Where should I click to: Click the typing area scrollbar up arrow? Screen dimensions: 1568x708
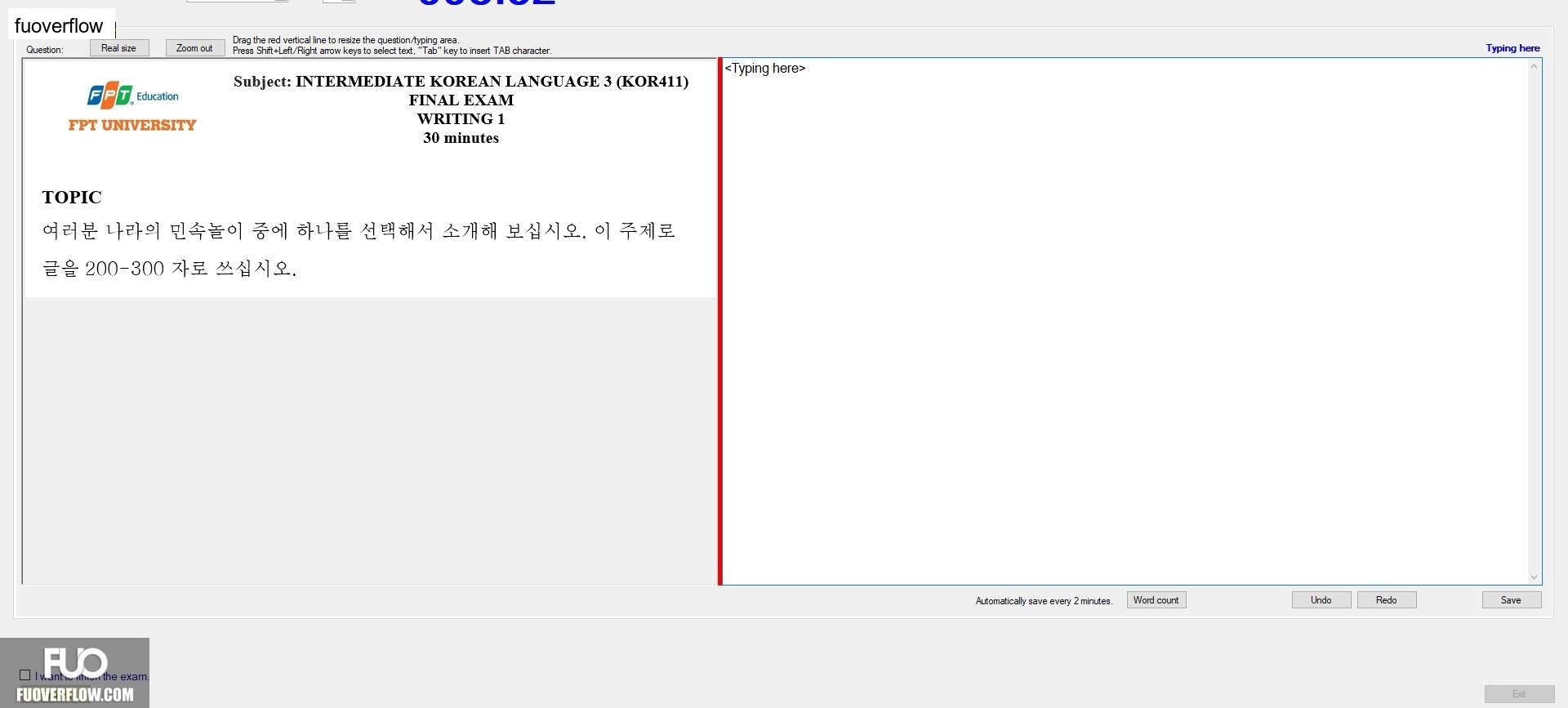coord(1535,66)
